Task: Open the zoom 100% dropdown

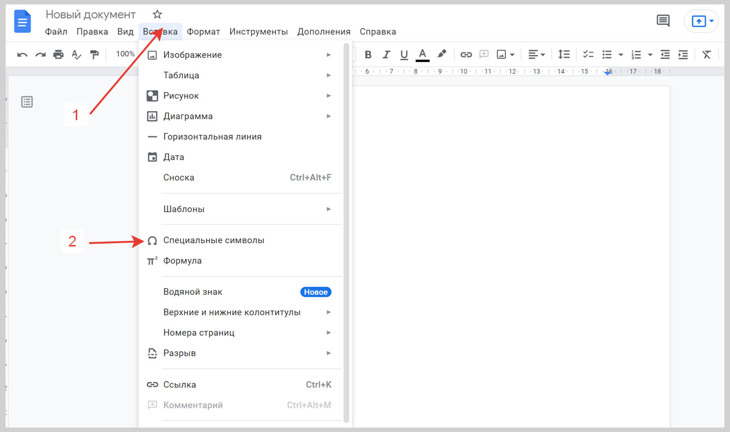Action: point(125,54)
